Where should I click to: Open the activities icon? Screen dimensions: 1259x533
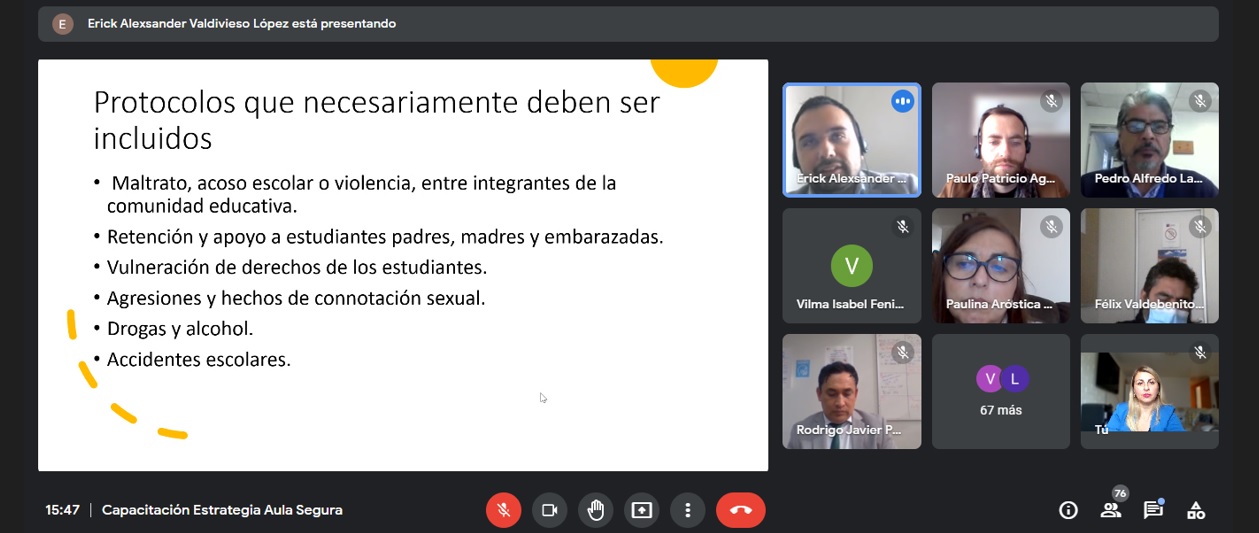point(1196,510)
